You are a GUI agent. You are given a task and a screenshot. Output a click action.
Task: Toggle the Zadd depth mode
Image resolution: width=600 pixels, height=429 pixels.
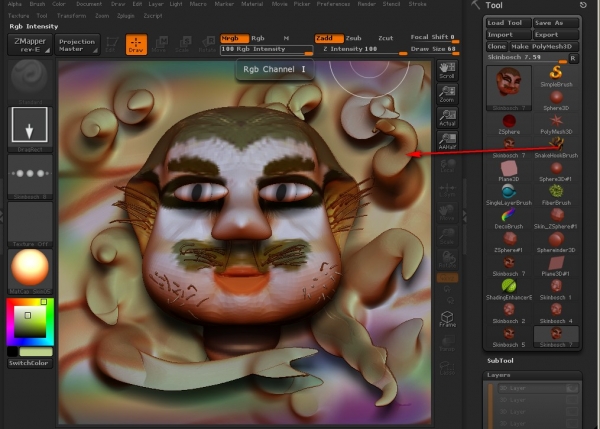(329, 38)
